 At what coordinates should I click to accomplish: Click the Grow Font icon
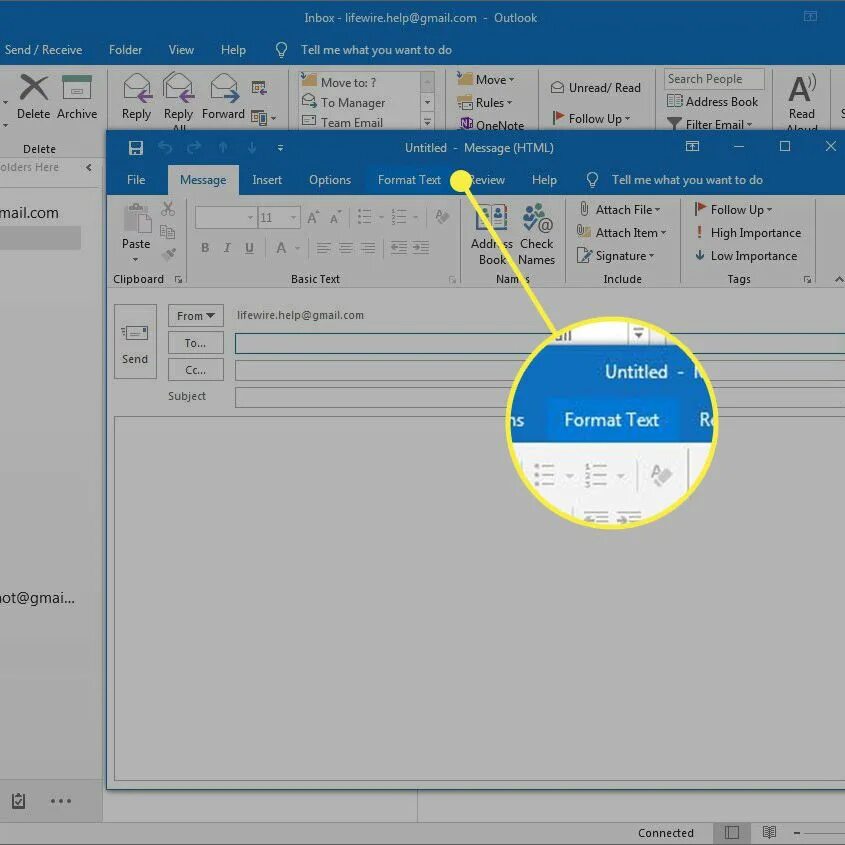coord(313,218)
